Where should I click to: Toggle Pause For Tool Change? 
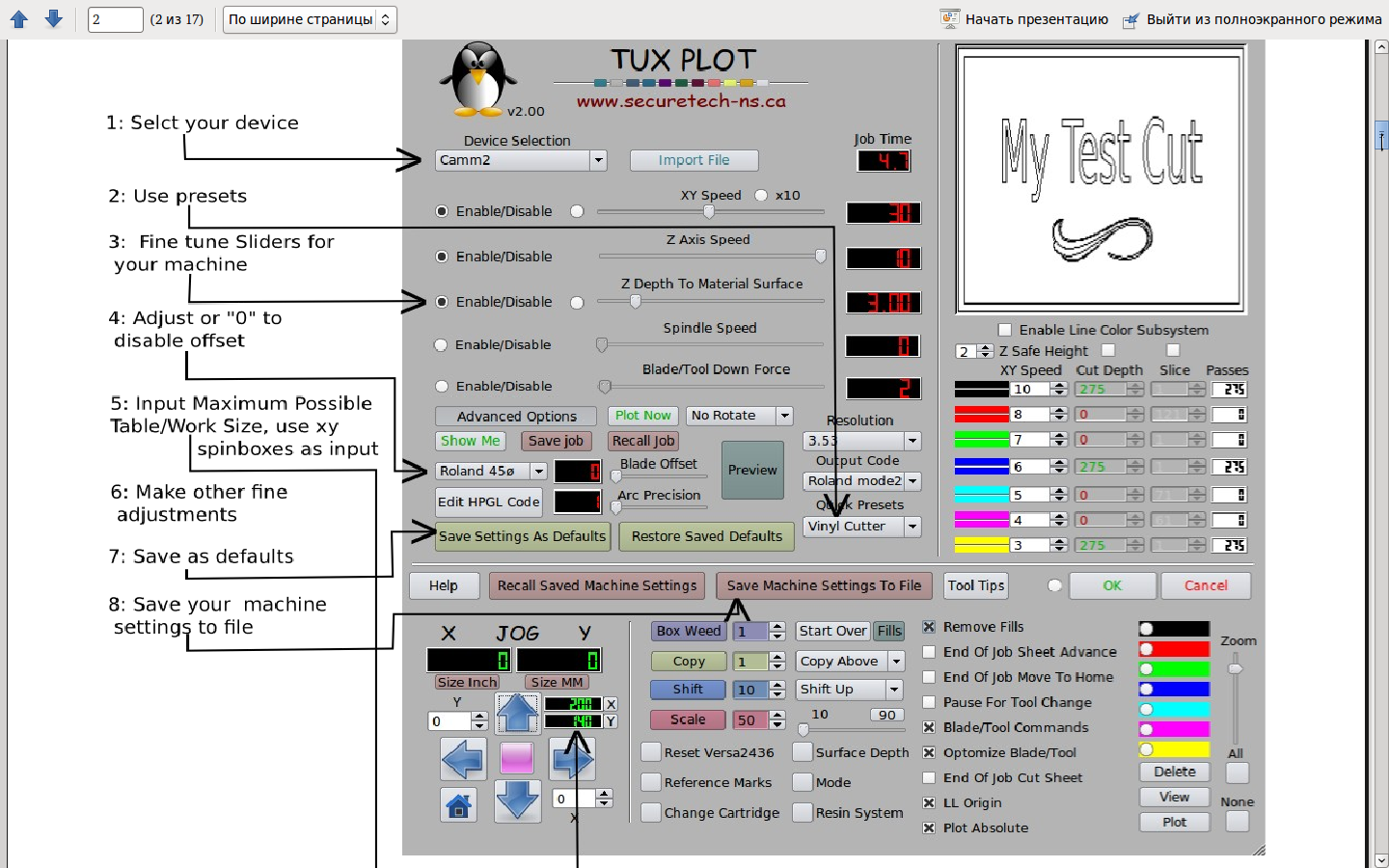click(929, 702)
